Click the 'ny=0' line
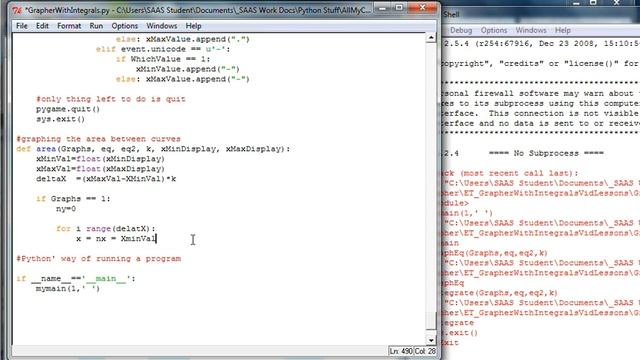The height and width of the screenshot is (360, 640). 66,209
